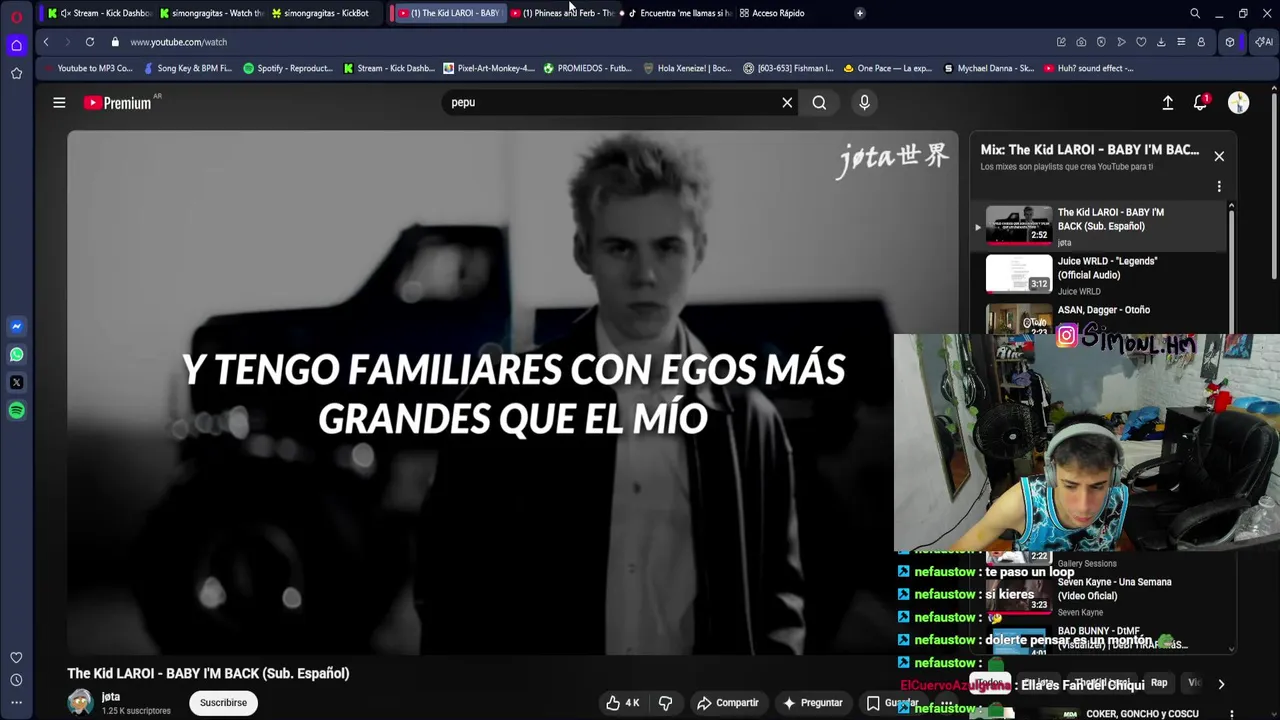
Task: Open the Mix playlist three-dot options
Action: point(1219,186)
